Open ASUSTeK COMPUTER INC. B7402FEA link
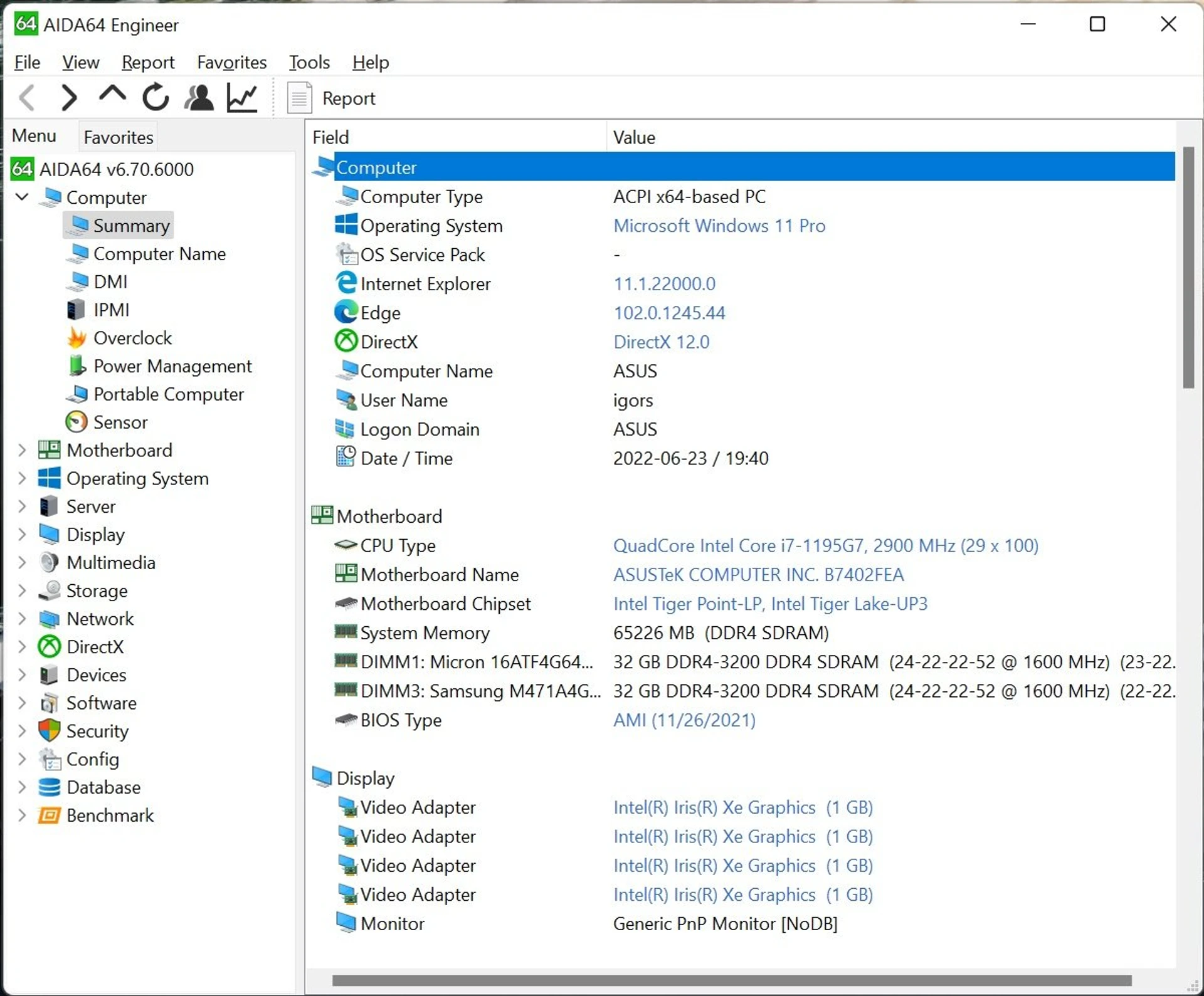 click(759, 575)
